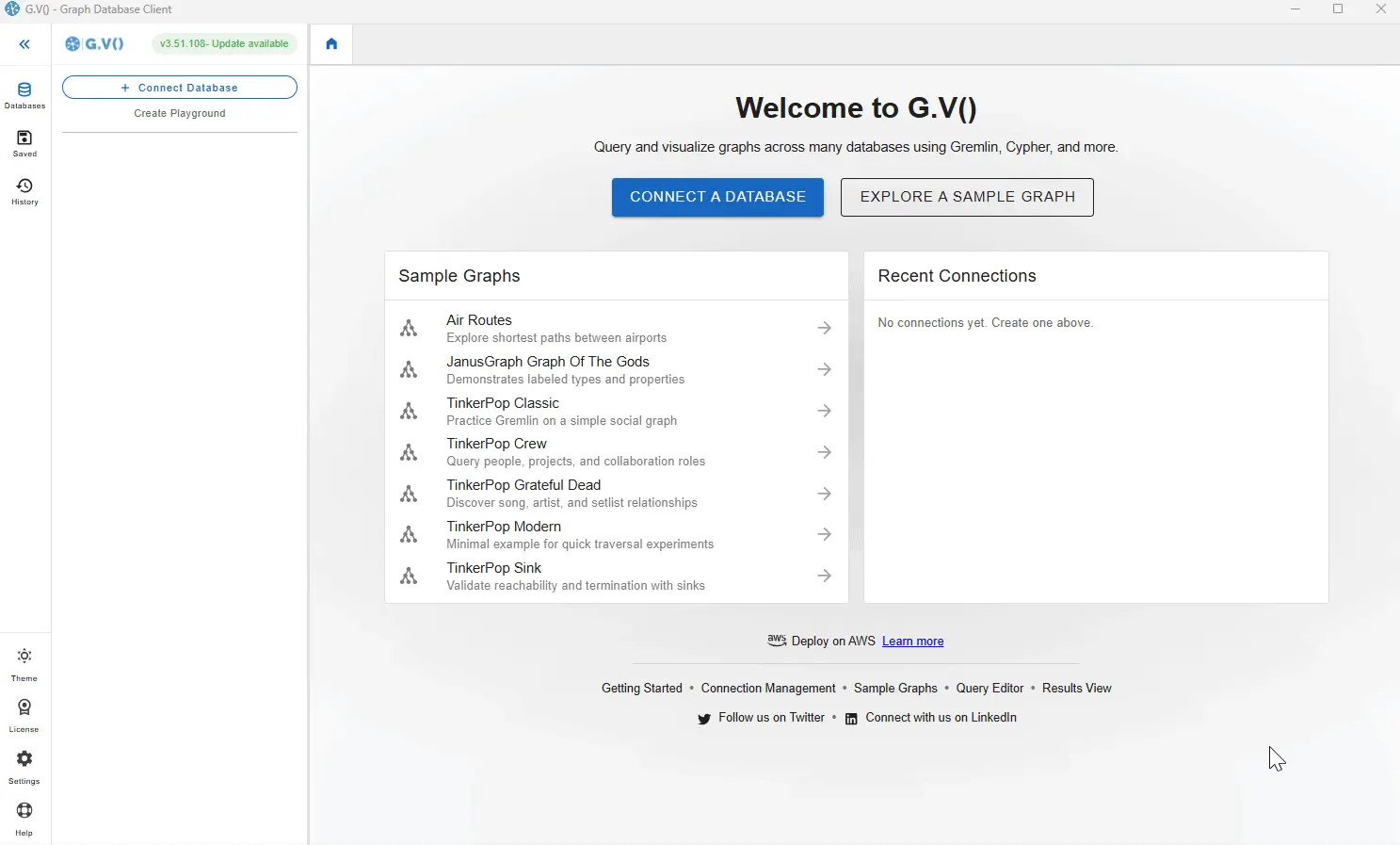Open the Saved queries sidebar icon

point(24,139)
